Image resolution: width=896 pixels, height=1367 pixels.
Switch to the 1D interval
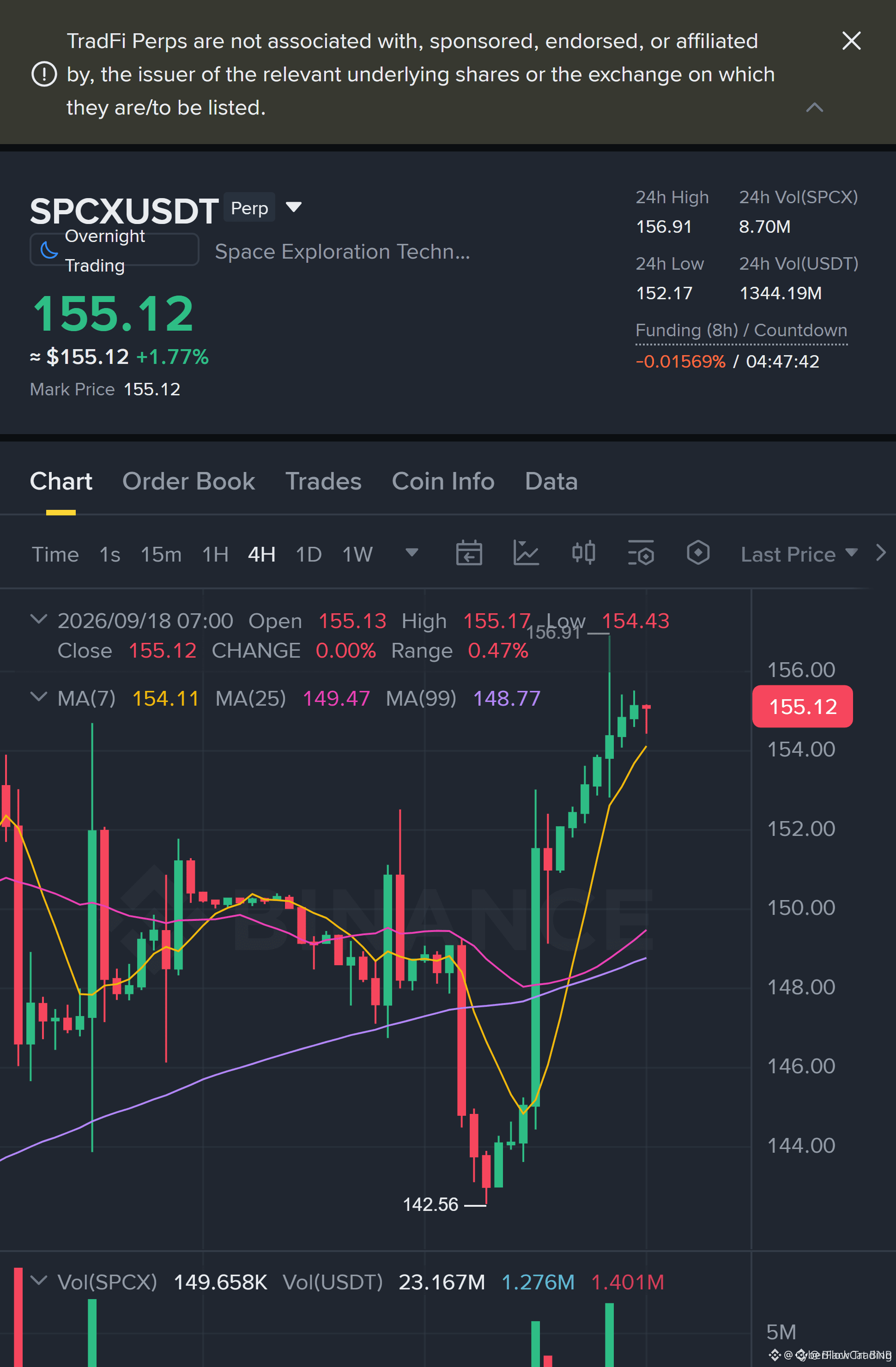(x=309, y=554)
